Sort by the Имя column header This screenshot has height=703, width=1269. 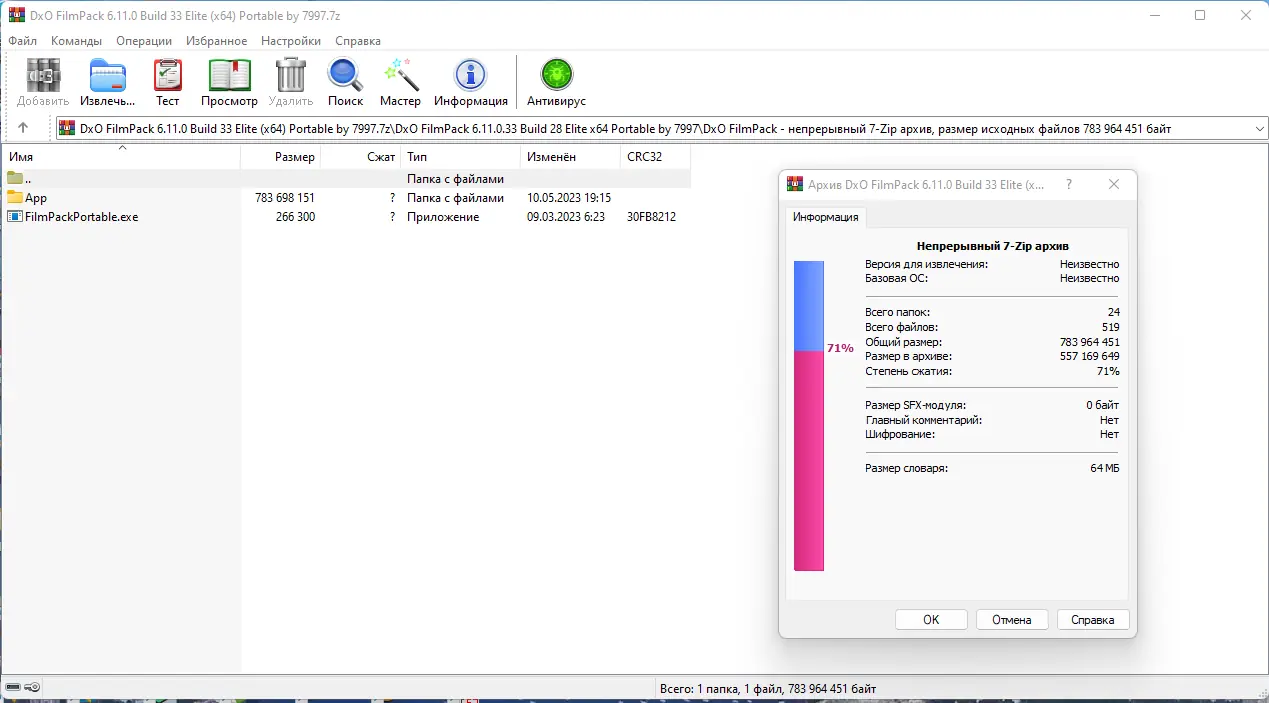point(121,157)
